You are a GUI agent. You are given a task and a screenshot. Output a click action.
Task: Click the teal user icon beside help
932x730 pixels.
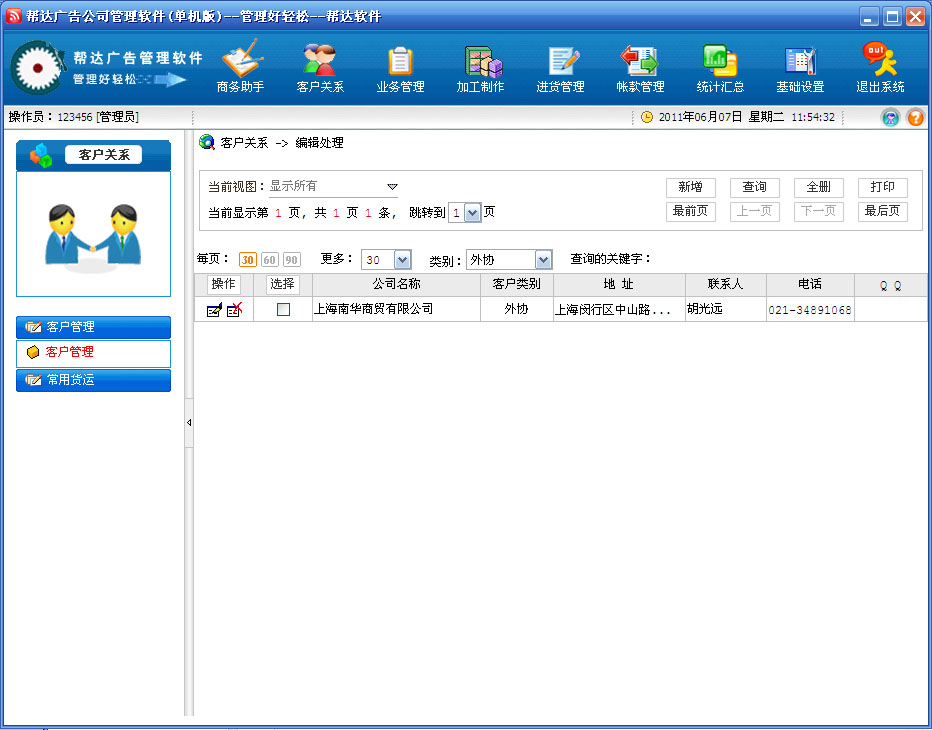890,118
